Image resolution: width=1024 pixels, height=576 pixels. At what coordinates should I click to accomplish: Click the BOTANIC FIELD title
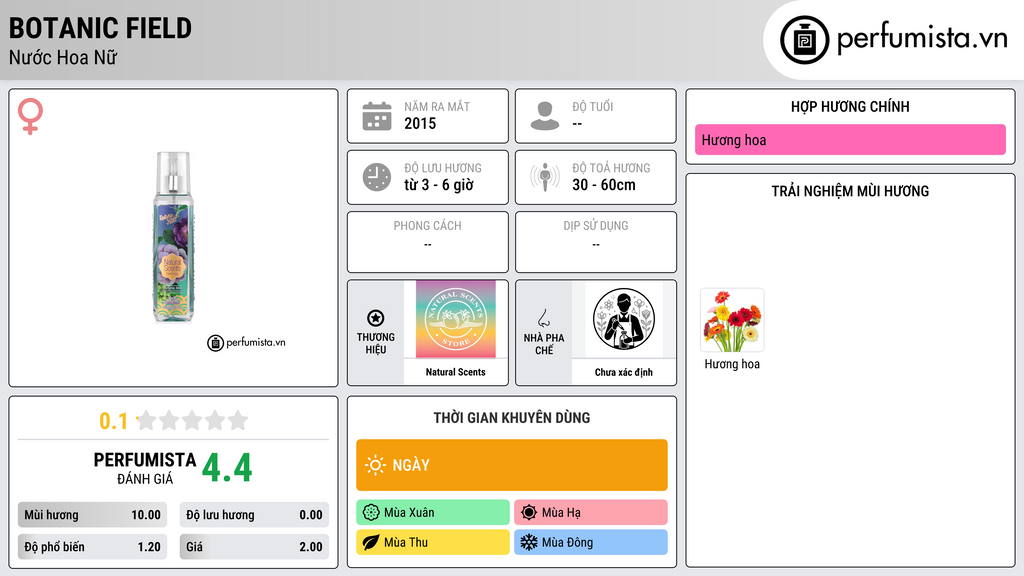click(100, 28)
